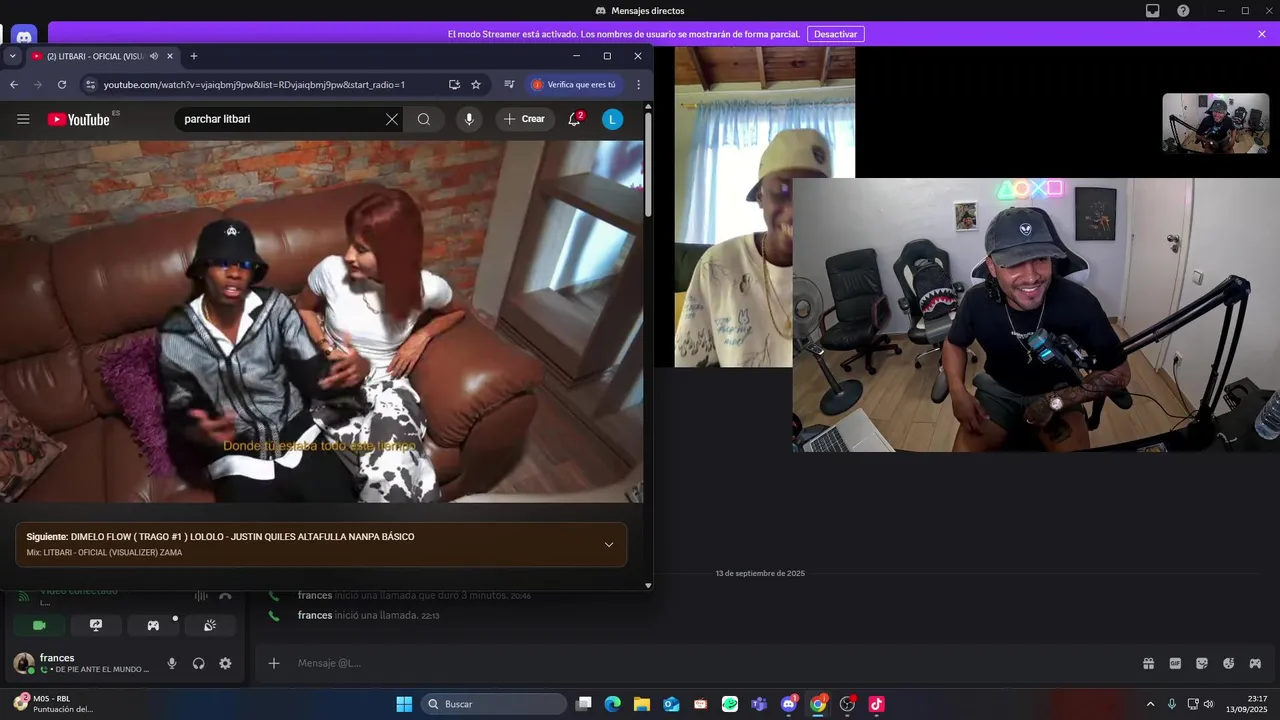1280x720 pixels.
Task: Open Chrome three-dot menu
Action: (x=638, y=85)
